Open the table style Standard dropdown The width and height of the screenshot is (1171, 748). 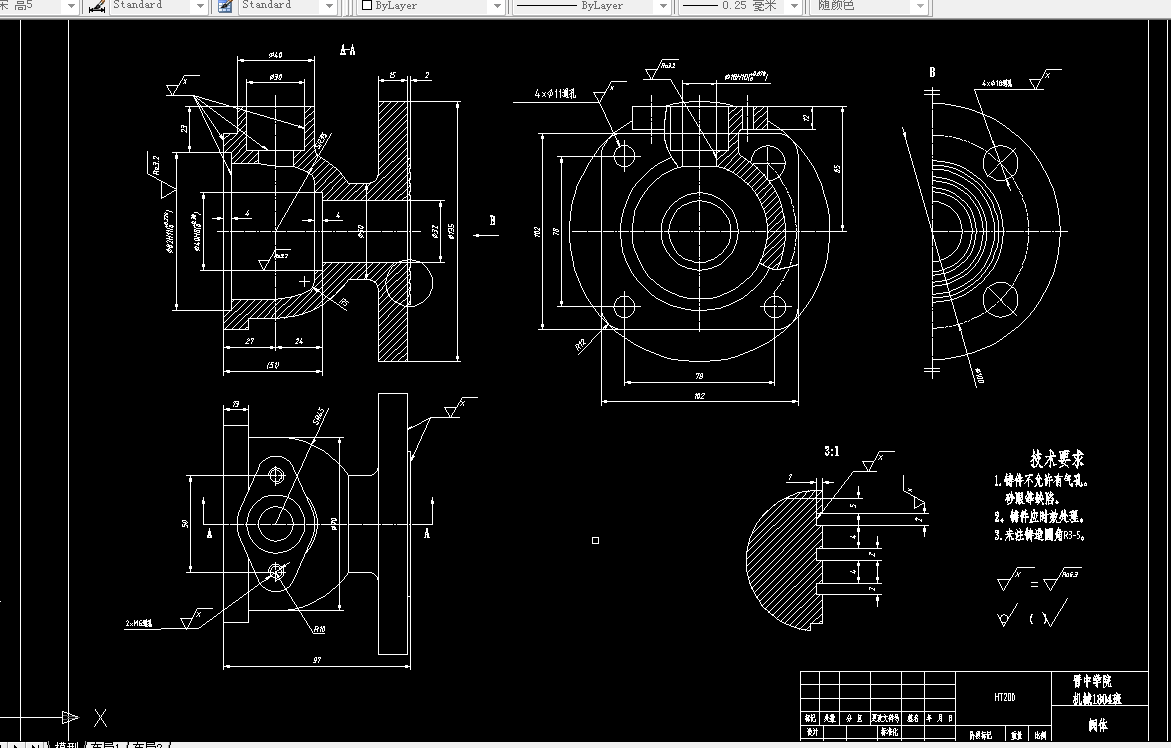(329, 6)
